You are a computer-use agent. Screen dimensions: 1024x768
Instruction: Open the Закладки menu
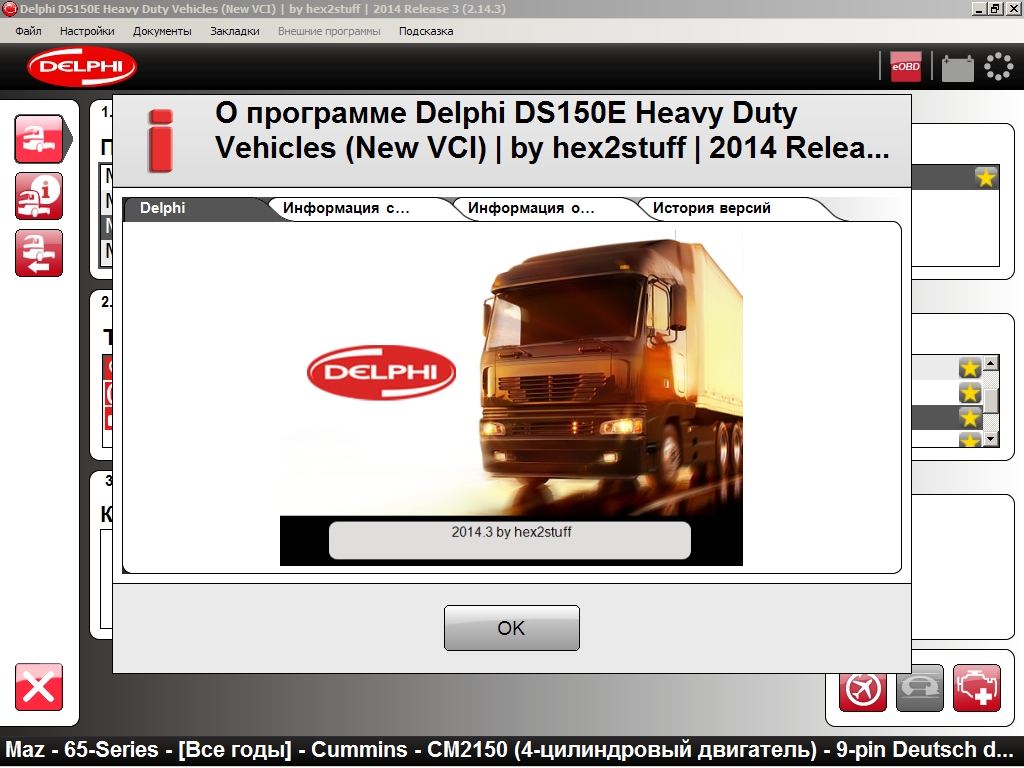(234, 31)
